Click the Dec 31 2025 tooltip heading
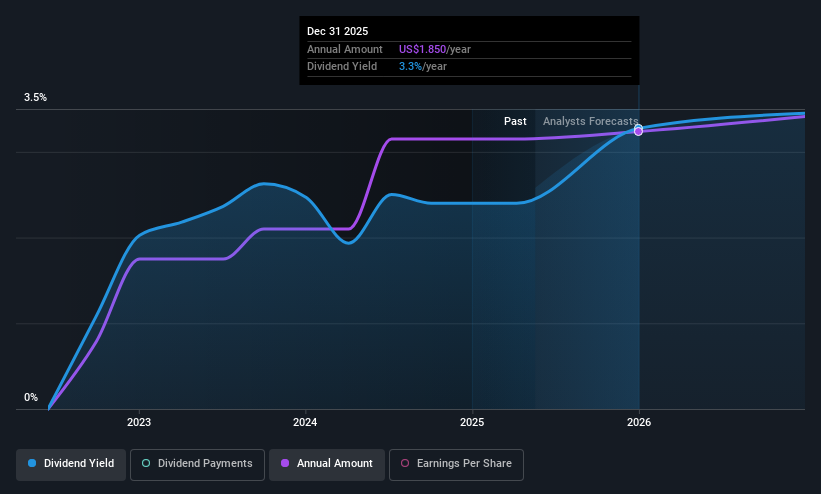 point(338,31)
